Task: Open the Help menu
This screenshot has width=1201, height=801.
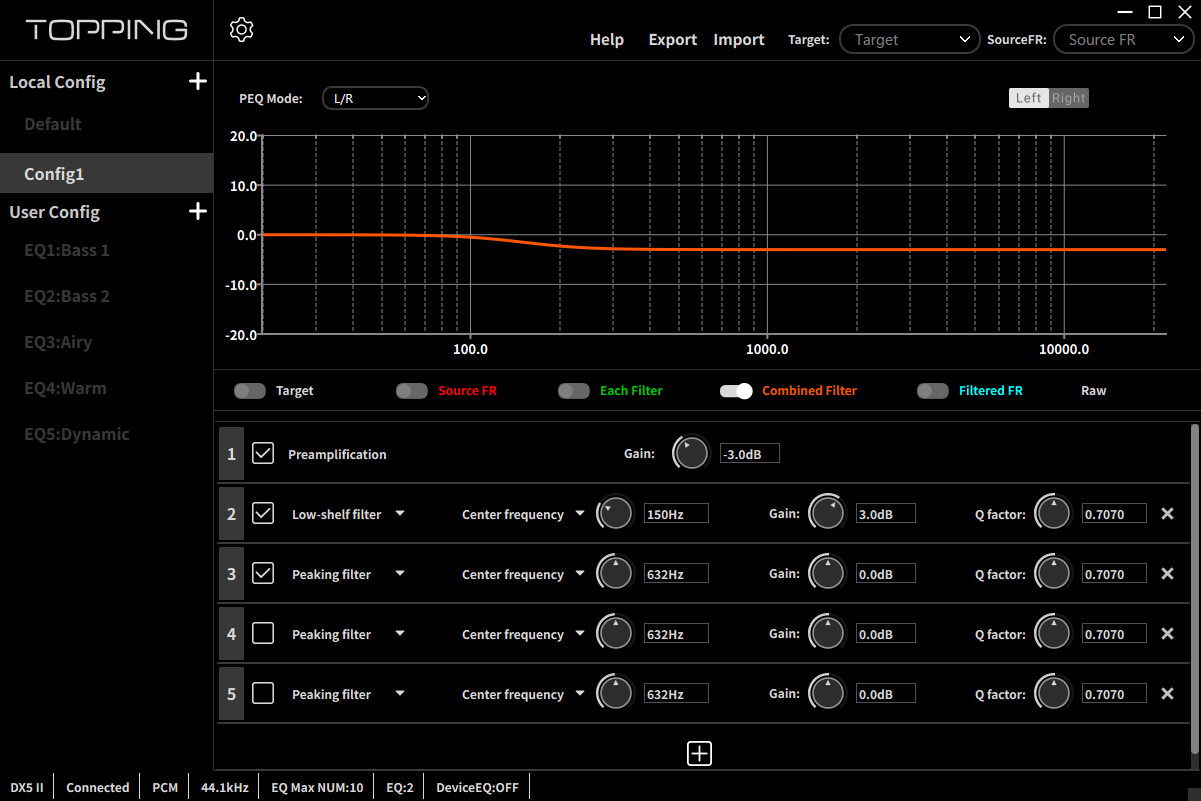Action: click(607, 40)
